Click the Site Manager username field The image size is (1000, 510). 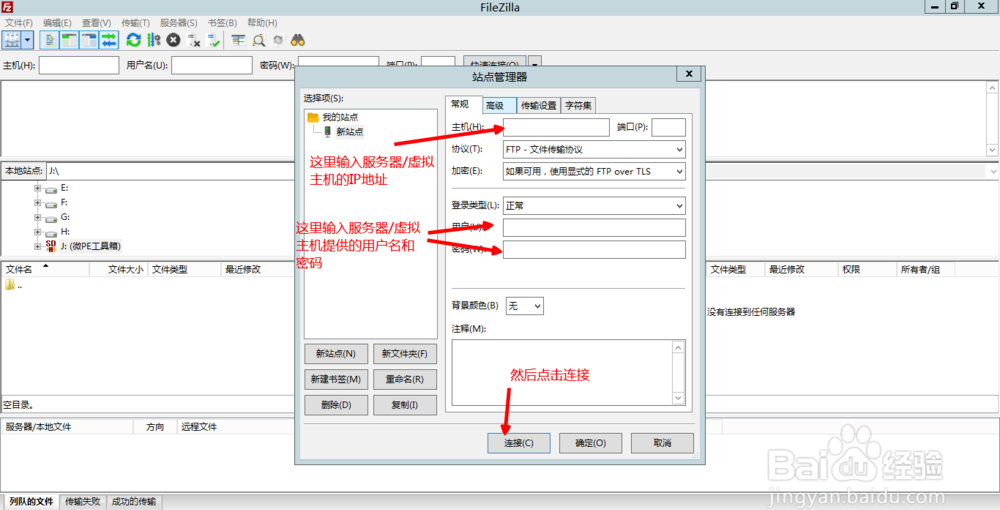594,228
